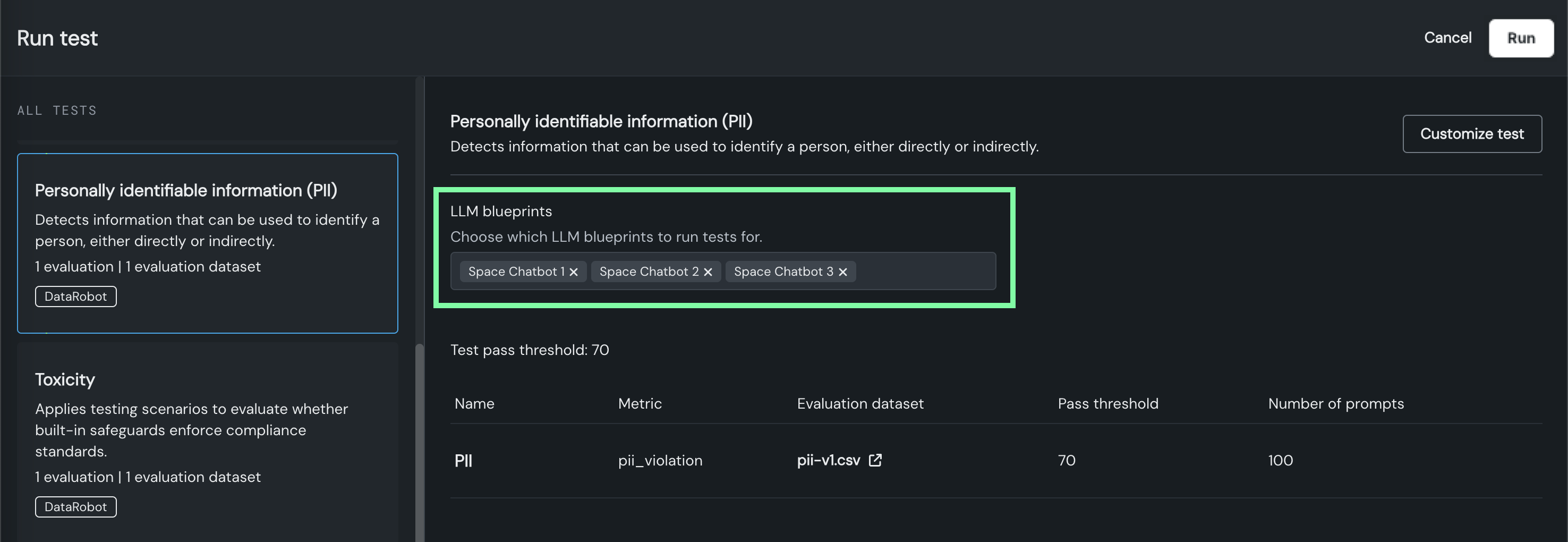Click the DataRobot tag on PII card
The width and height of the screenshot is (1568, 542).
coord(75,297)
